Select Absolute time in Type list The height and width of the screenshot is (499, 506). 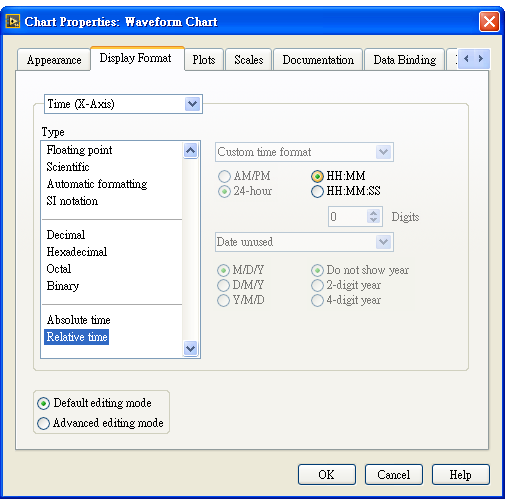(79, 320)
